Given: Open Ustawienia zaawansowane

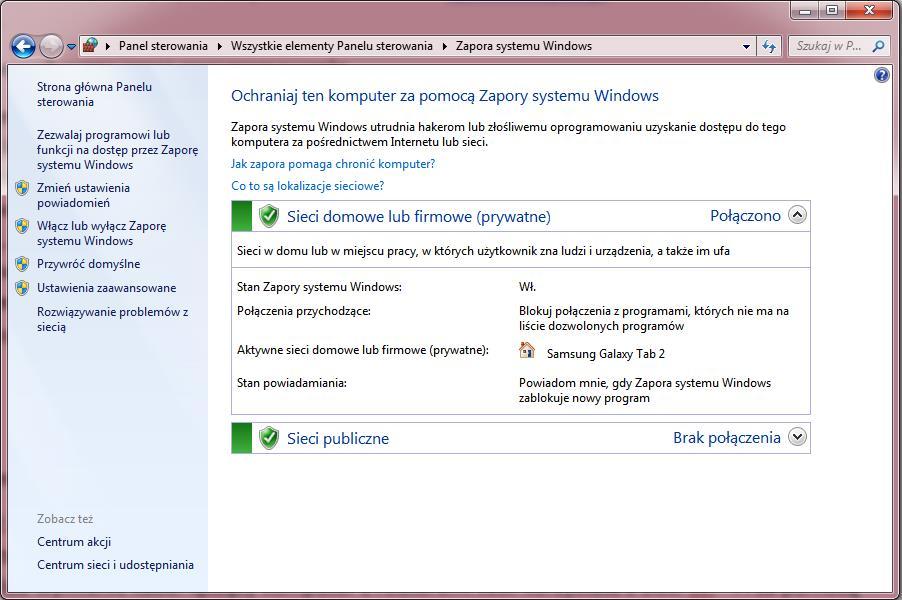Looking at the screenshot, I should pos(106,288).
